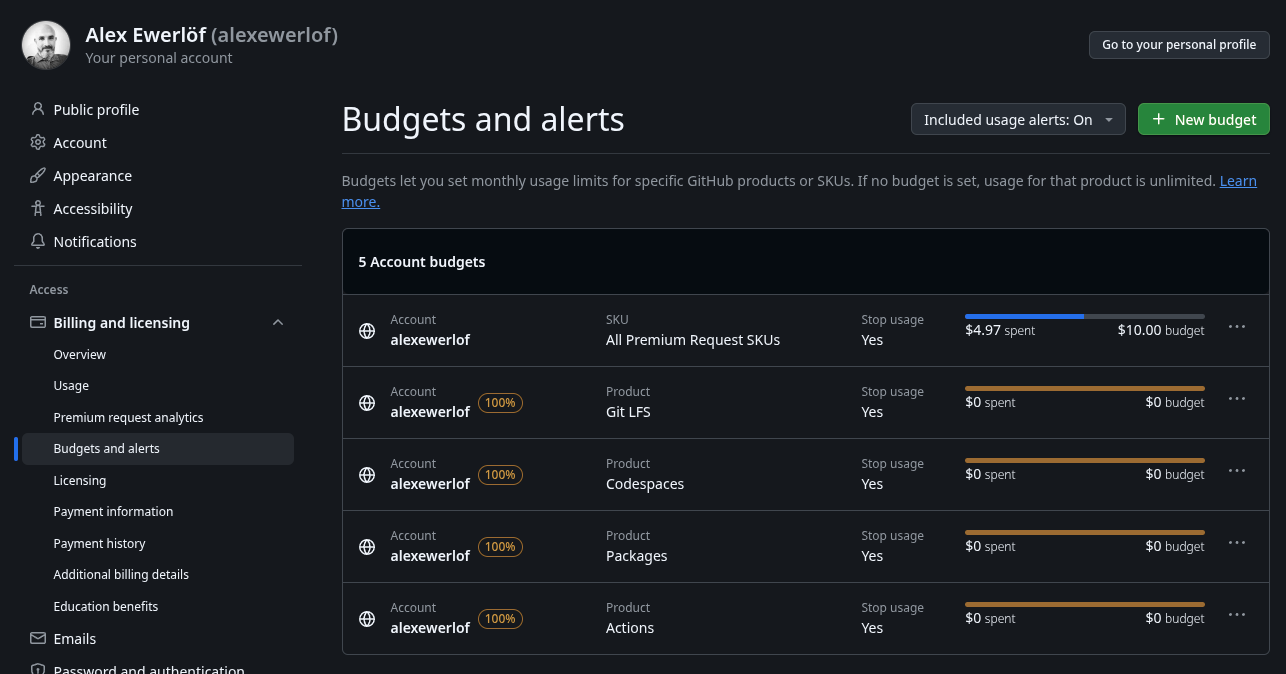Click the Account gear icon in sidebar
Screen dimensions: 1286x674
coord(38,142)
